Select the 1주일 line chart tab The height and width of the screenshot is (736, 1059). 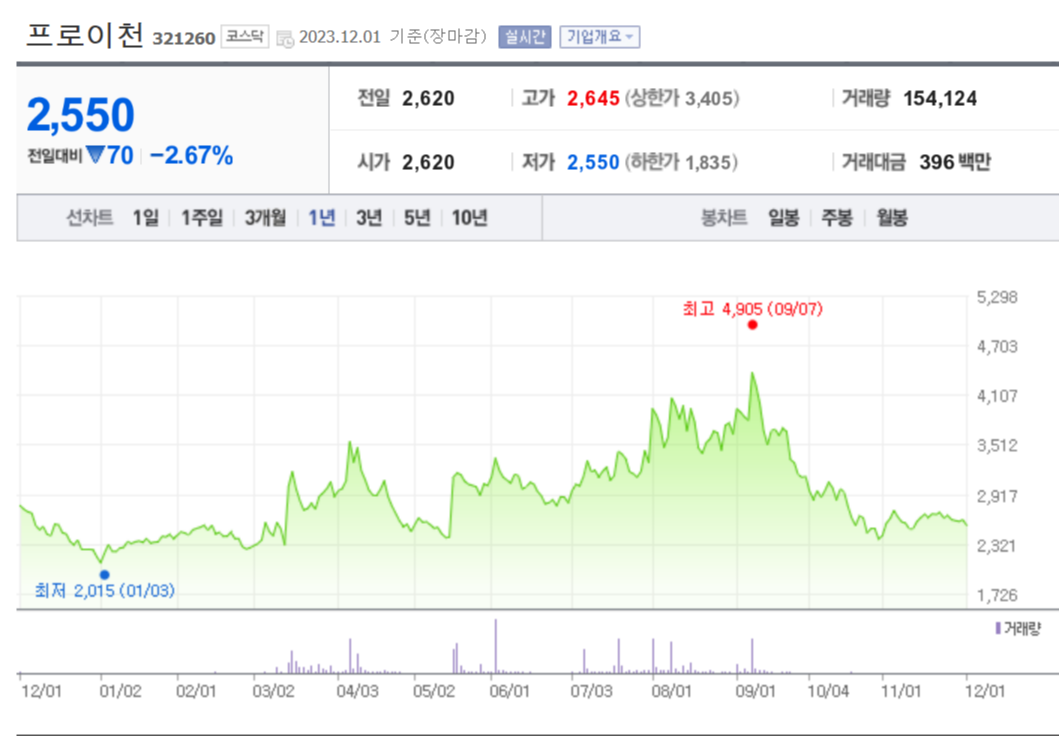[x=201, y=217]
